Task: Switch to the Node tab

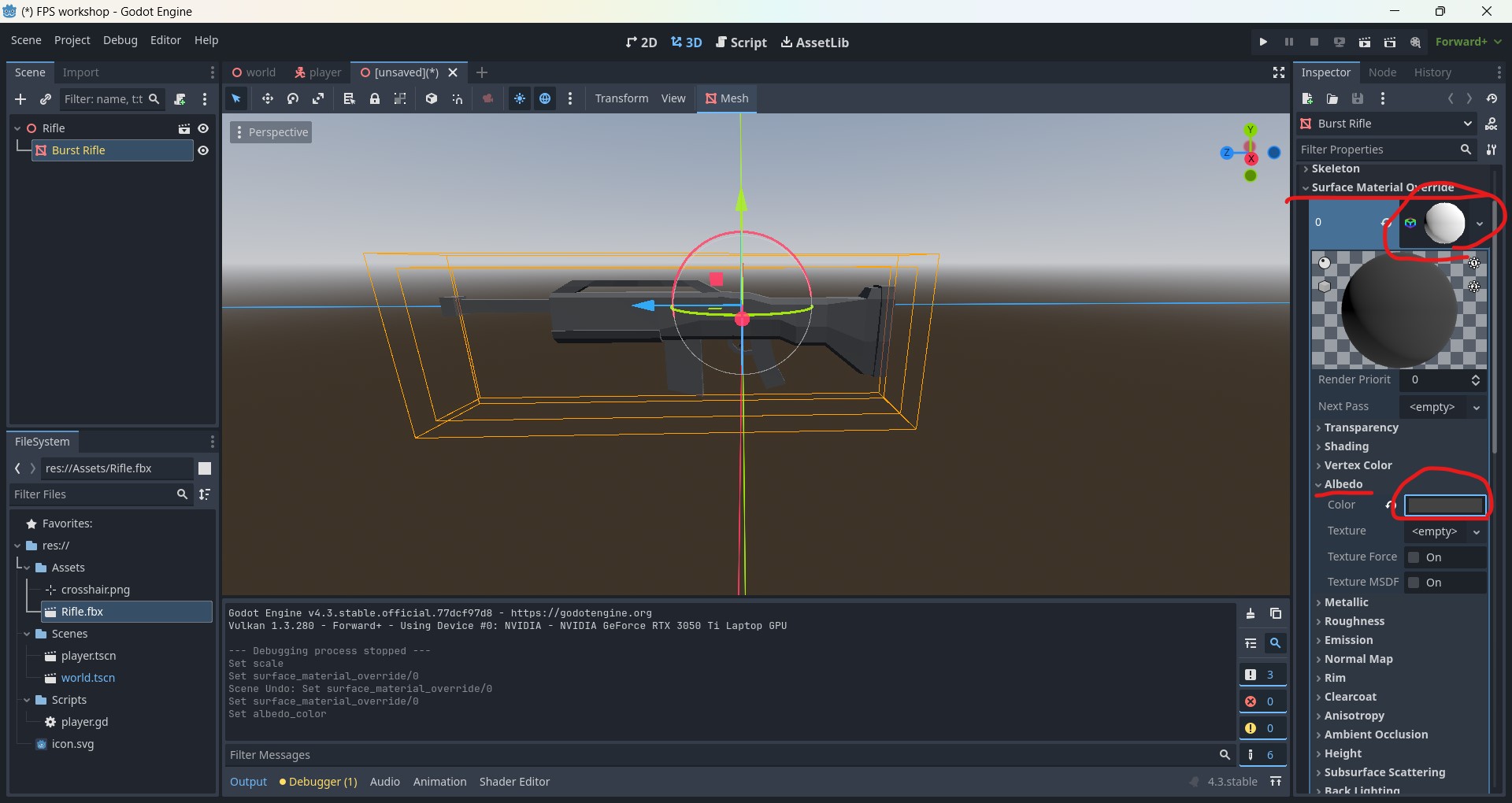Action: [x=1384, y=72]
